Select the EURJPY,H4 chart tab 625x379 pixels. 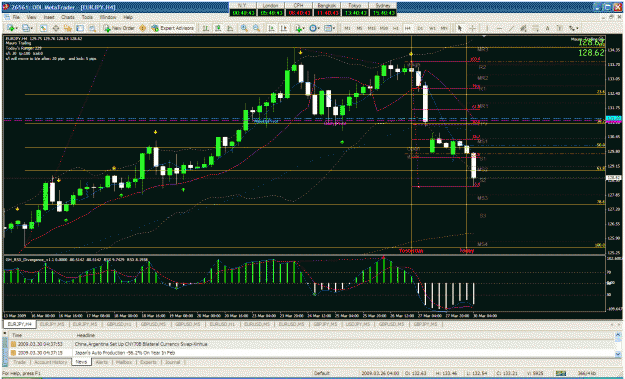(x=20, y=324)
